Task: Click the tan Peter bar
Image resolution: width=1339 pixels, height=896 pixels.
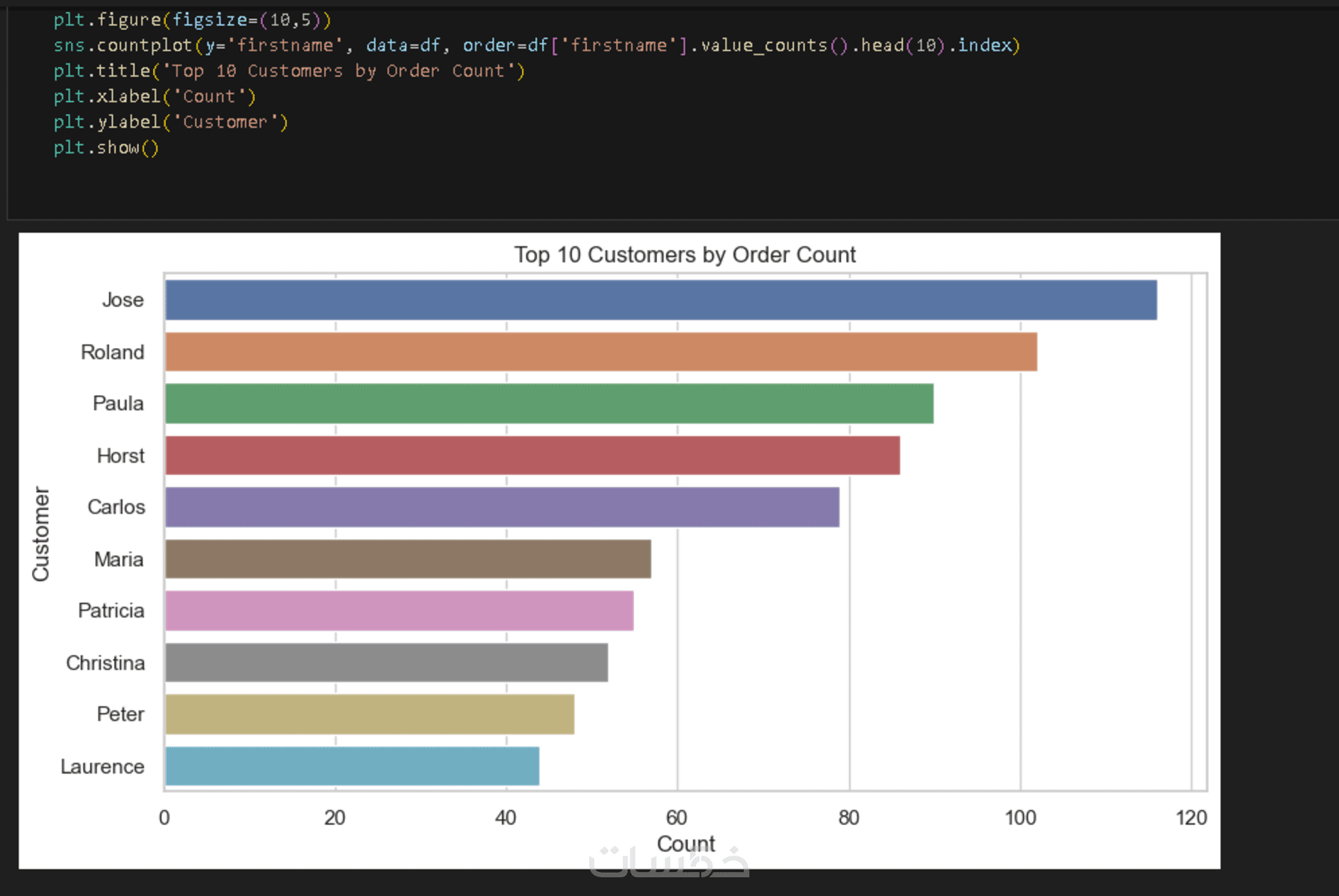Action: click(370, 715)
